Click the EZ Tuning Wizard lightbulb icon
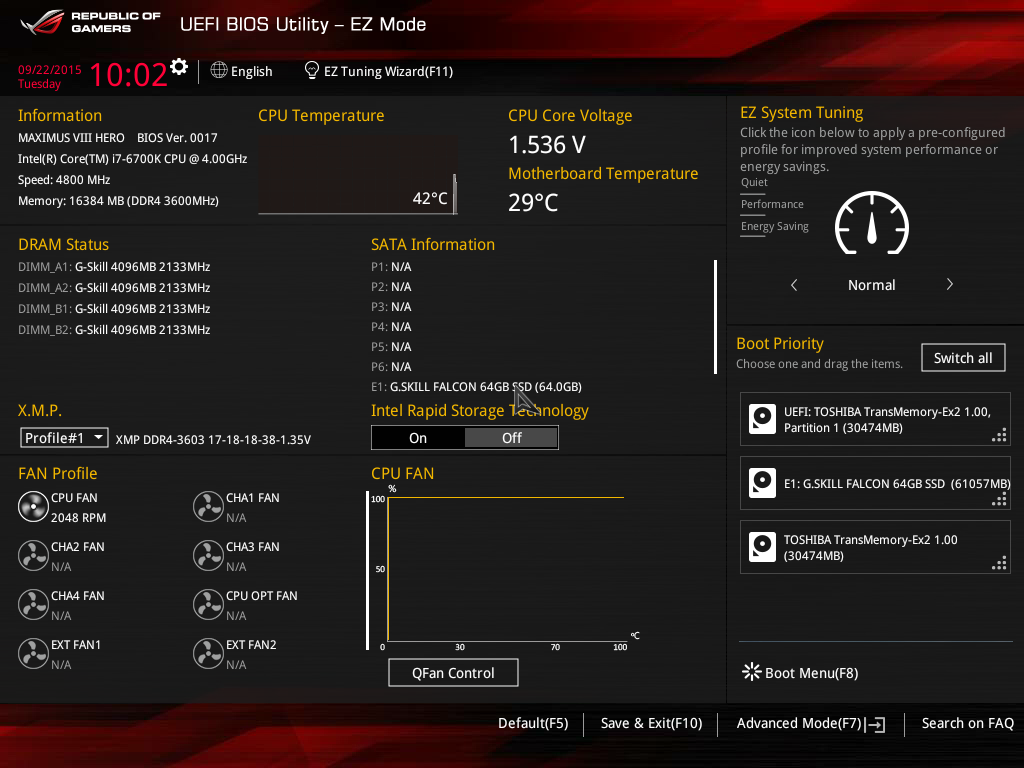 tap(312, 71)
